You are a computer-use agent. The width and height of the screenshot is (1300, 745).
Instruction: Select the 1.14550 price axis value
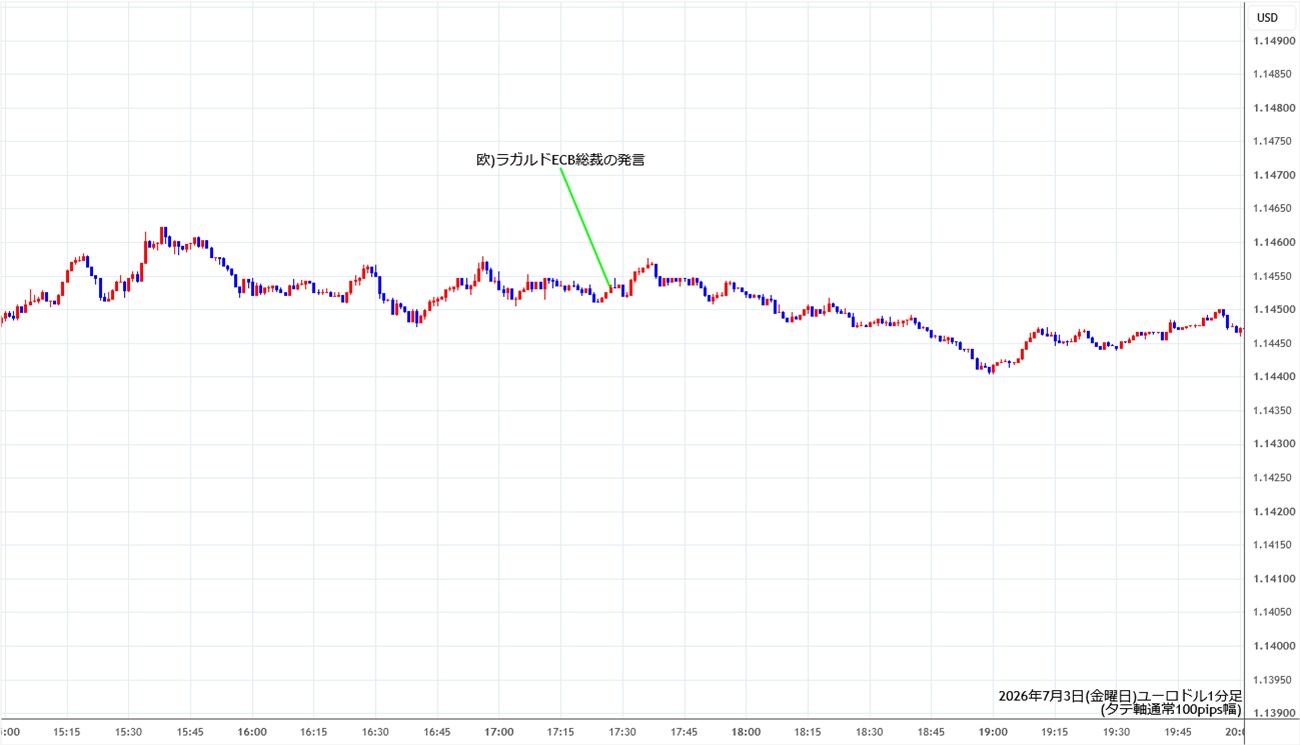1274,276
